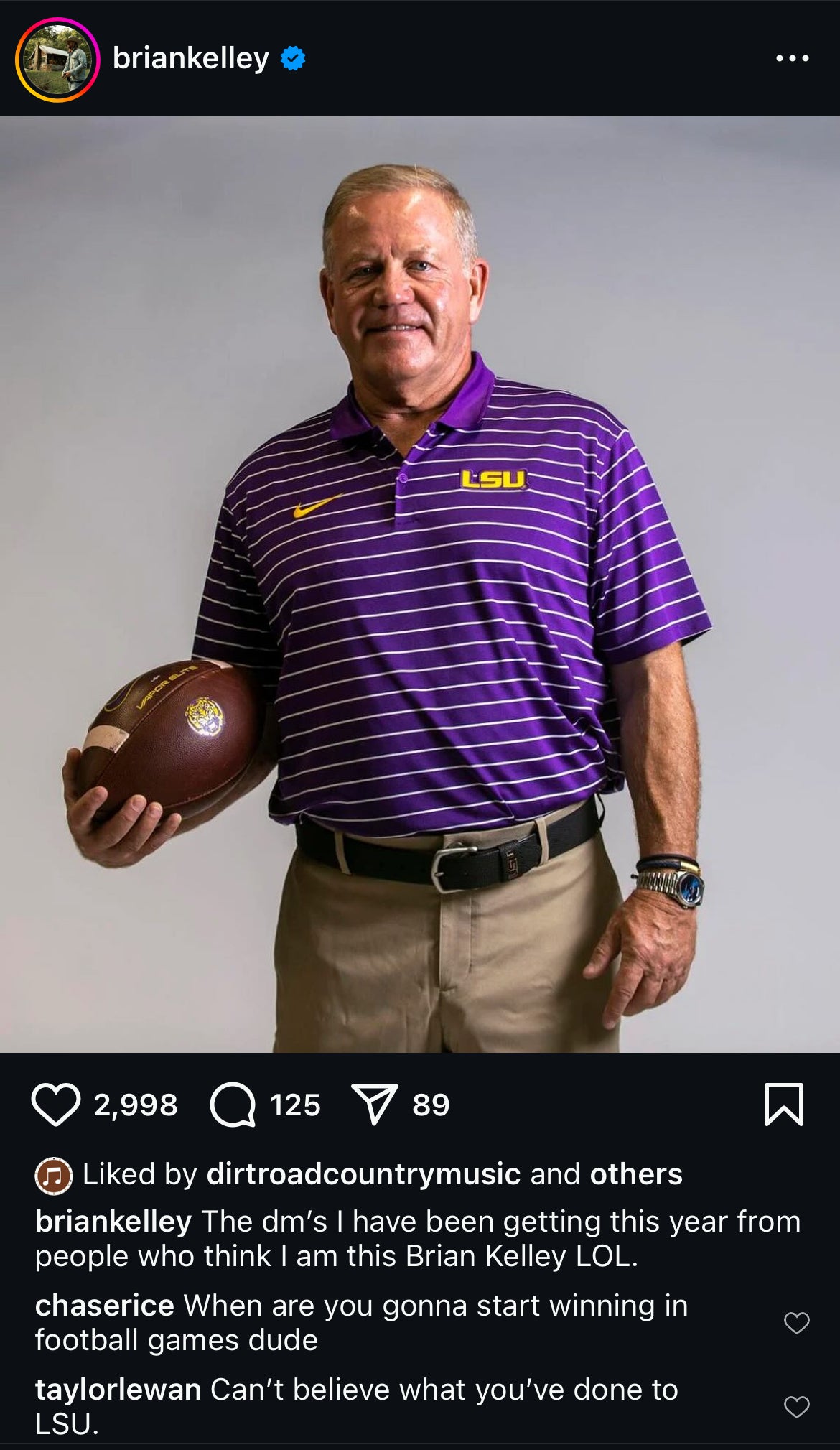
Task: Open the three-dot more options menu
Action: 793,59
